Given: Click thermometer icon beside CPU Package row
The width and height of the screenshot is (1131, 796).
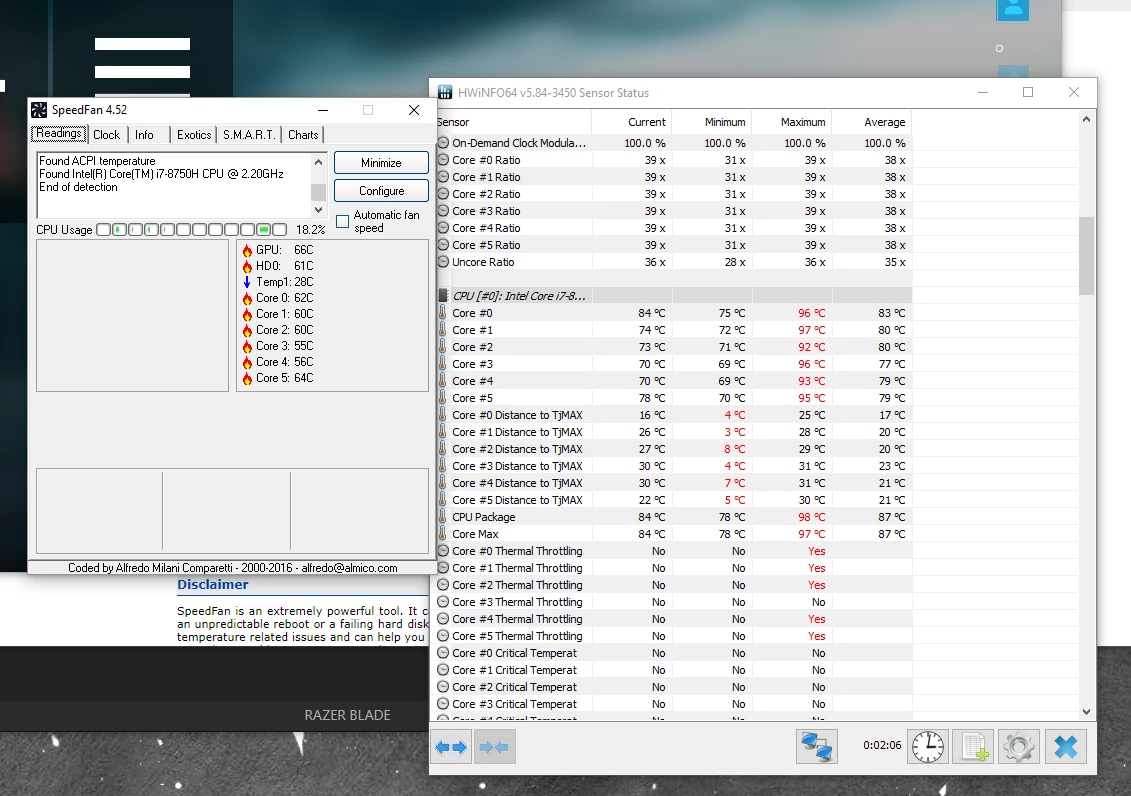Looking at the screenshot, I should pyautogui.click(x=443, y=517).
